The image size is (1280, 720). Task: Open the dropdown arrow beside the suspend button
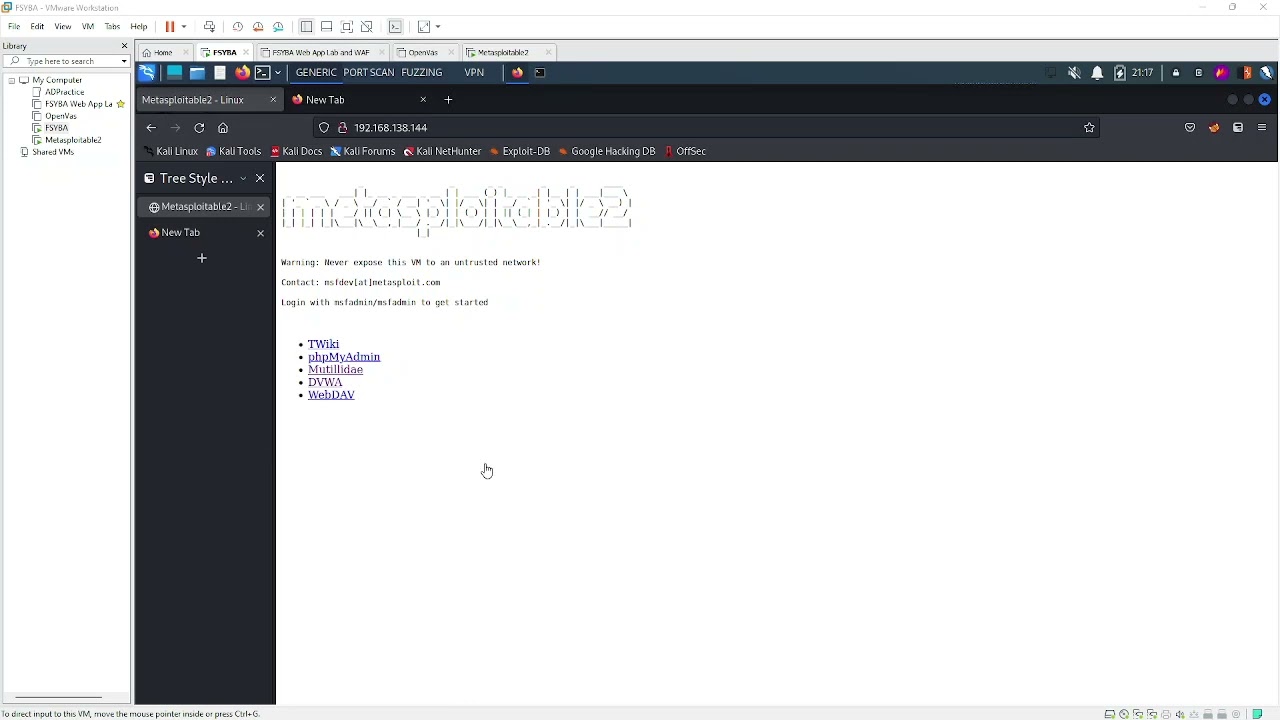184,27
